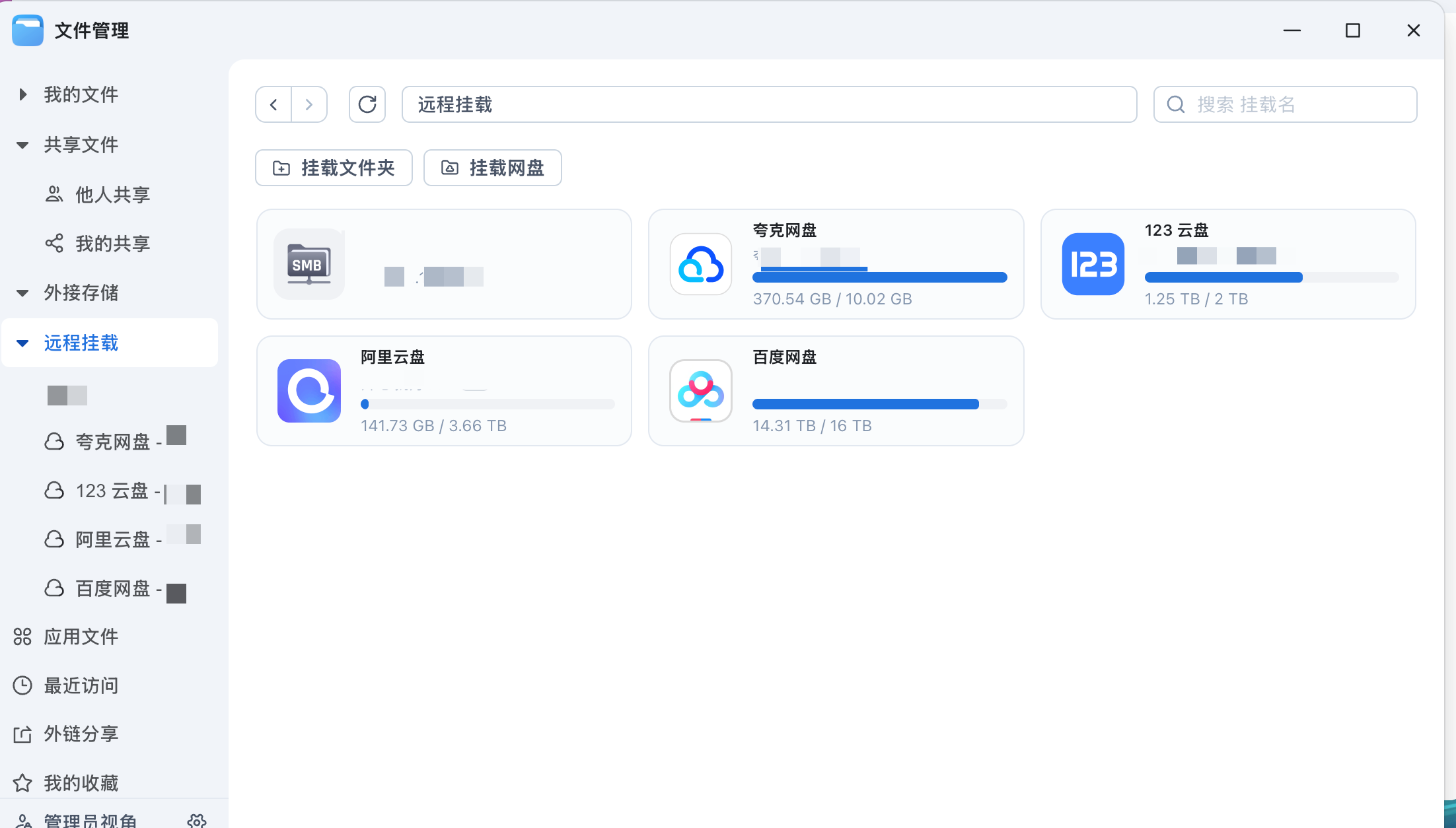Click the 14.31 TB / 16 TB text

pyautogui.click(x=813, y=426)
